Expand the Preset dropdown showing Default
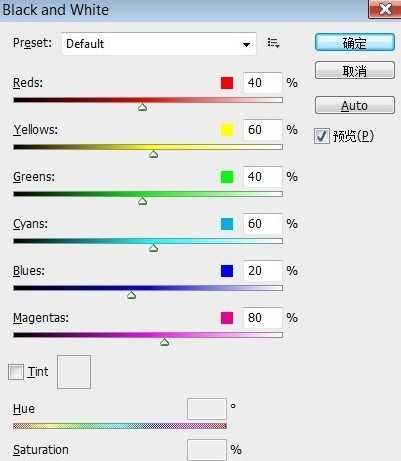The image size is (401, 461). [159, 44]
